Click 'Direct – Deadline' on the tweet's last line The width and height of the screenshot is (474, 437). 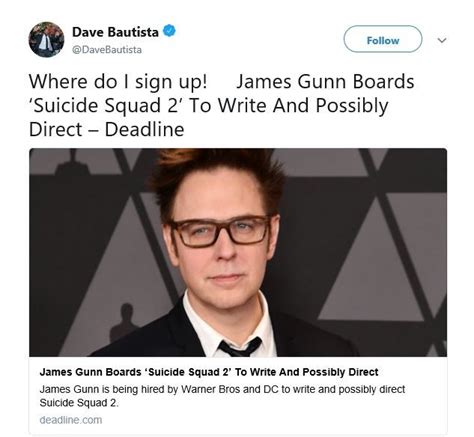[107, 129]
